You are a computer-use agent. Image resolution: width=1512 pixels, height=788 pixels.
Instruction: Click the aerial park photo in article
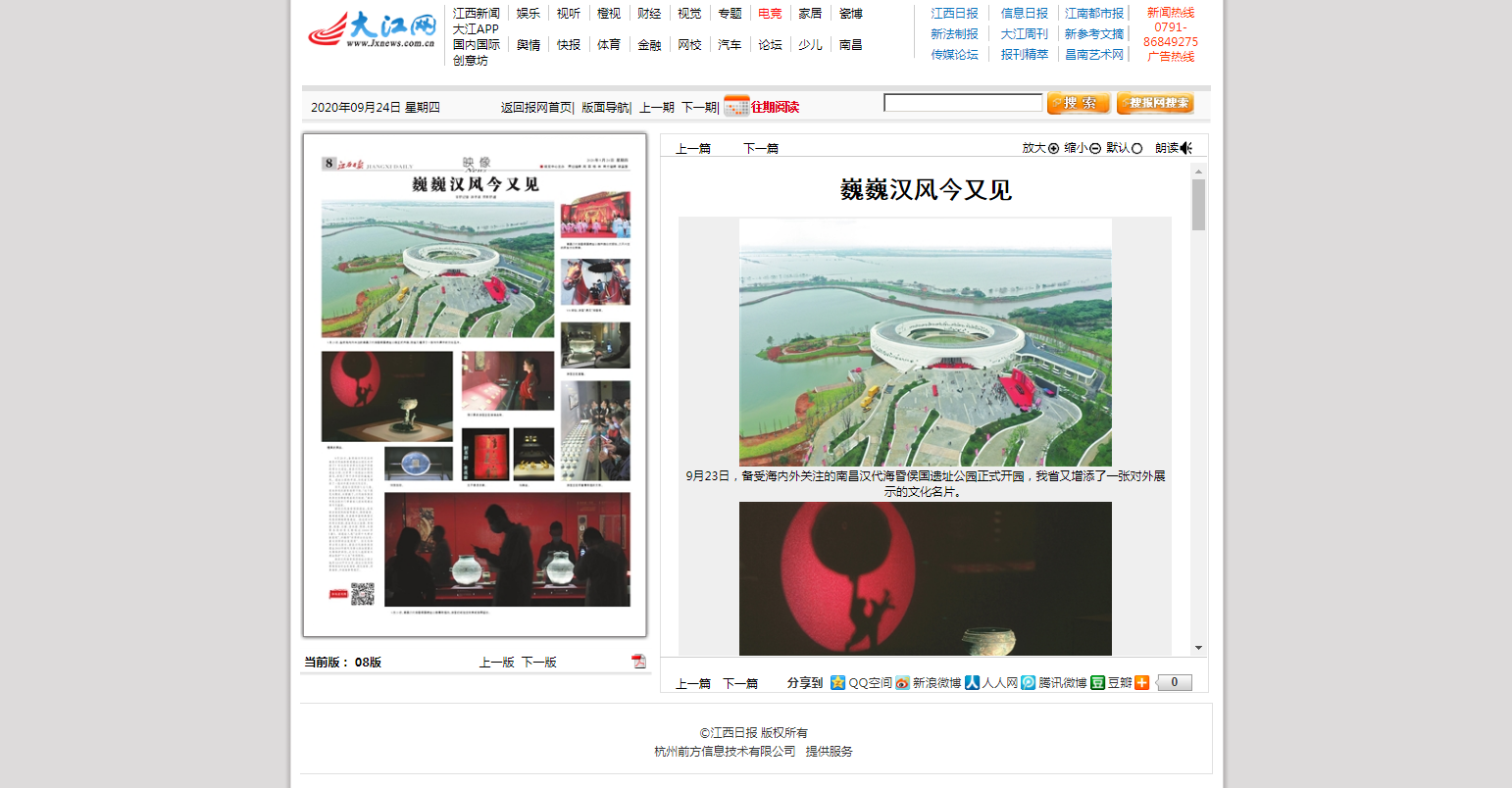click(925, 342)
